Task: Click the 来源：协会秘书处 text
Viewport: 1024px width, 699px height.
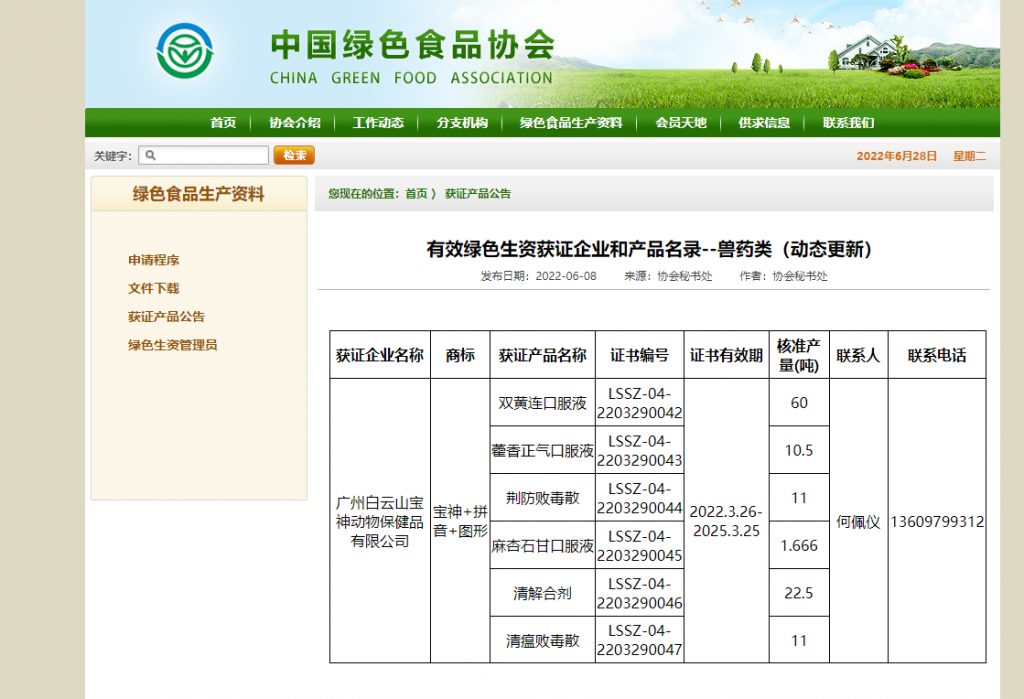Action: pyautogui.click(x=668, y=276)
